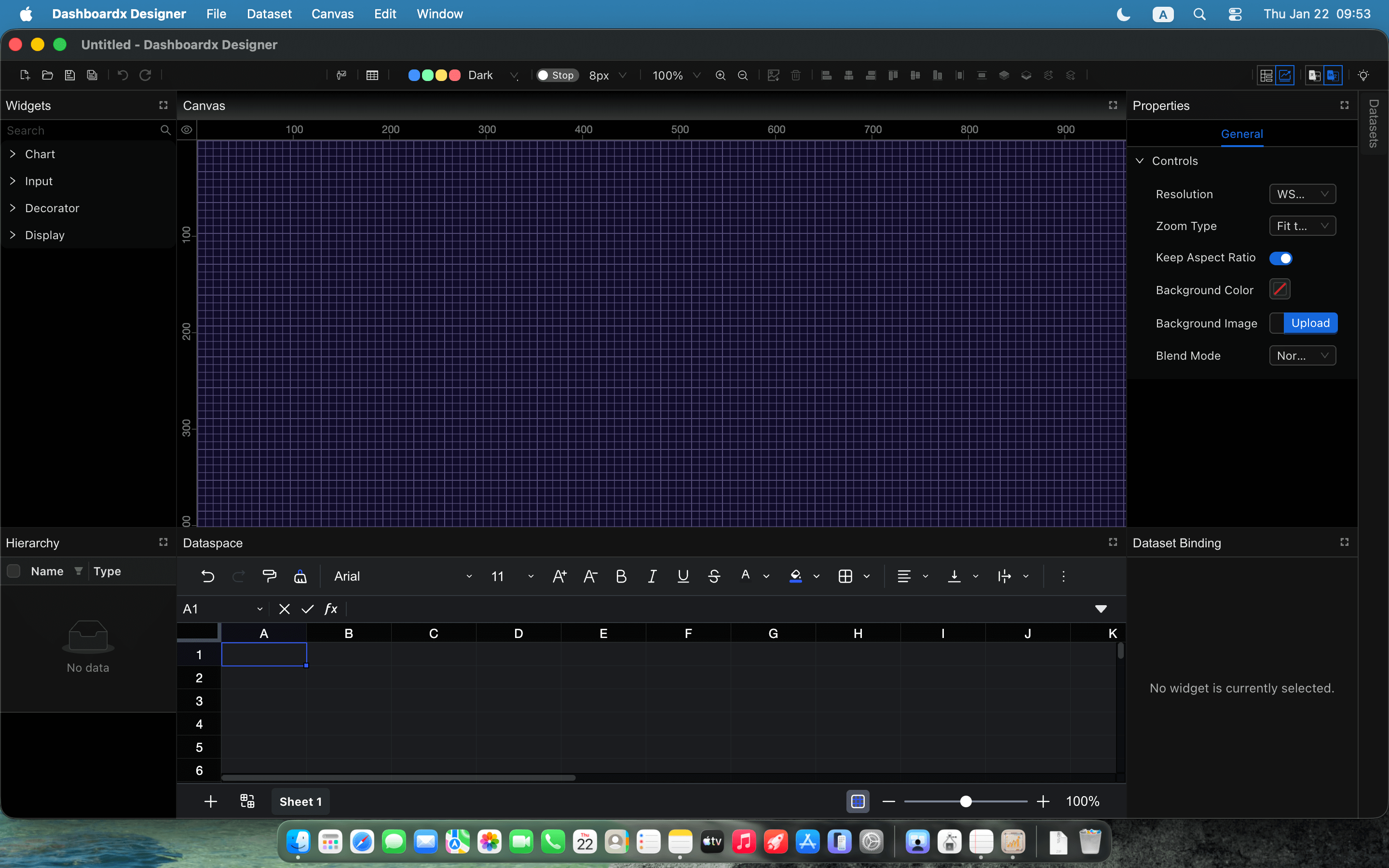
Task: Open the Dark theme dropdown
Action: coord(493,75)
